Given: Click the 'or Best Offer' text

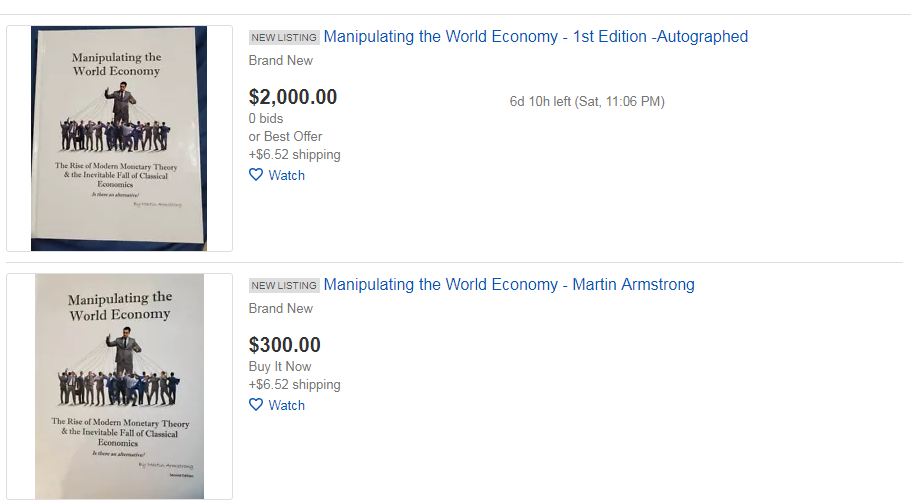Looking at the screenshot, I should coord(285,137).
